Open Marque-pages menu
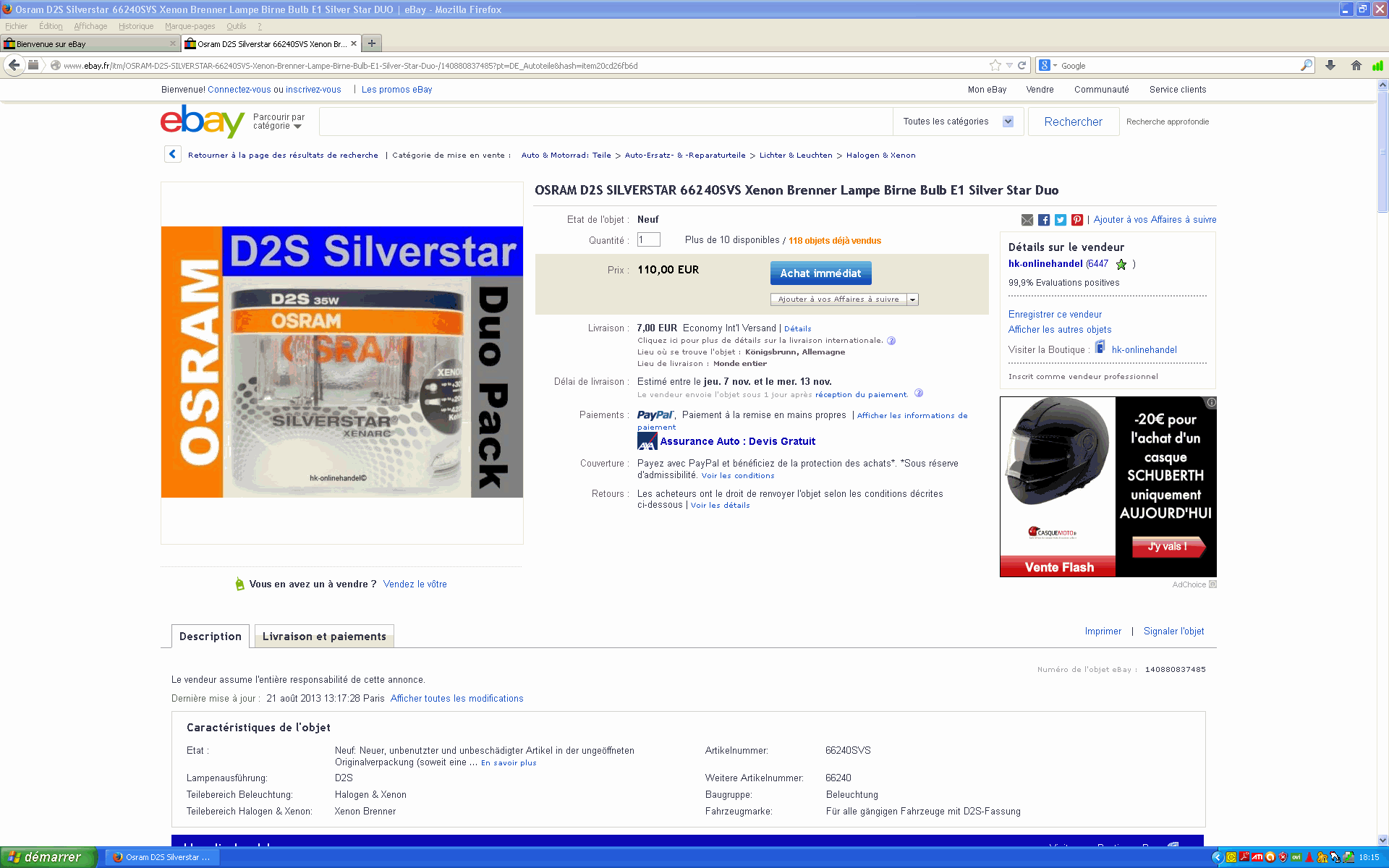 point(190,26)
